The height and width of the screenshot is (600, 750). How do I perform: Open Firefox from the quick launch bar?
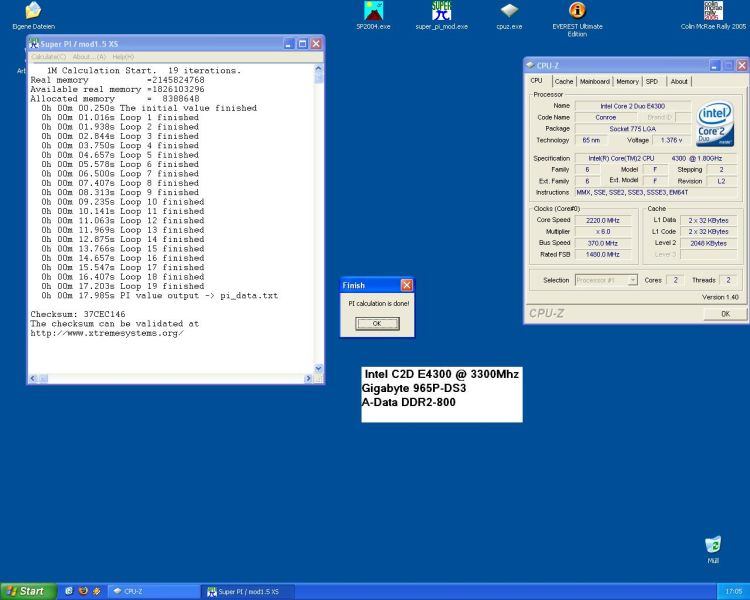83,591
